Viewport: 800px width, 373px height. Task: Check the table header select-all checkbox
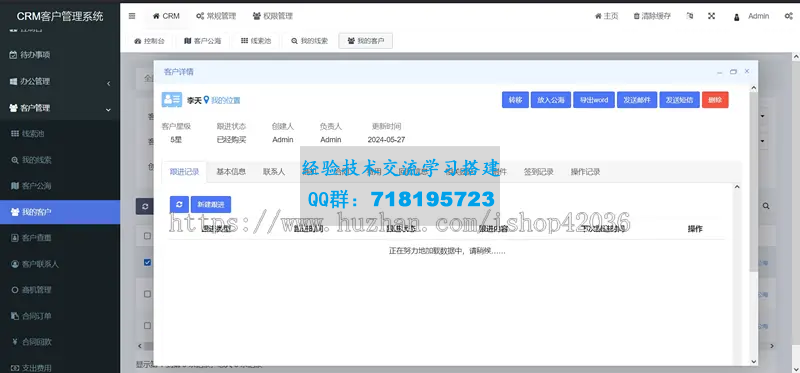[147, 236]
